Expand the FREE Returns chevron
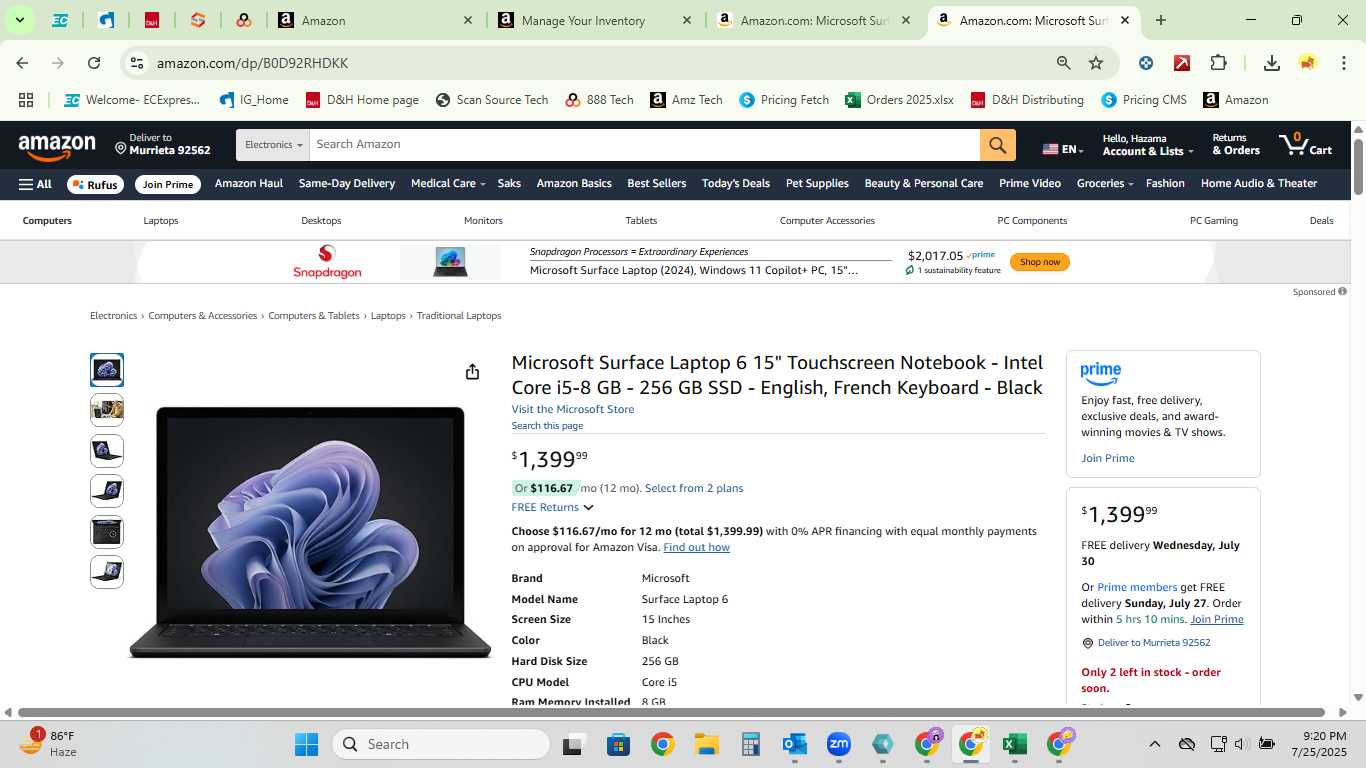The height and width of the screenshot is (768, 1366). tap(588, 508)
